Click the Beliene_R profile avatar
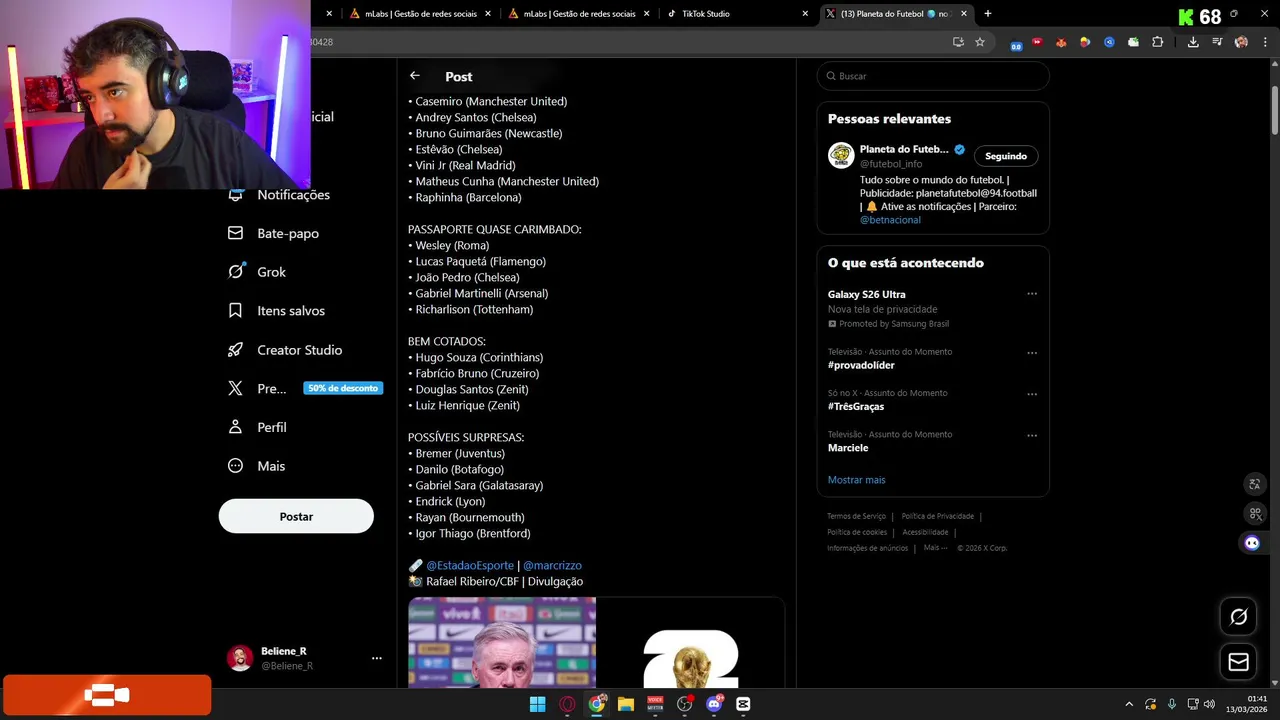This screenshot has width=1280, height=720. coord(240,658)
